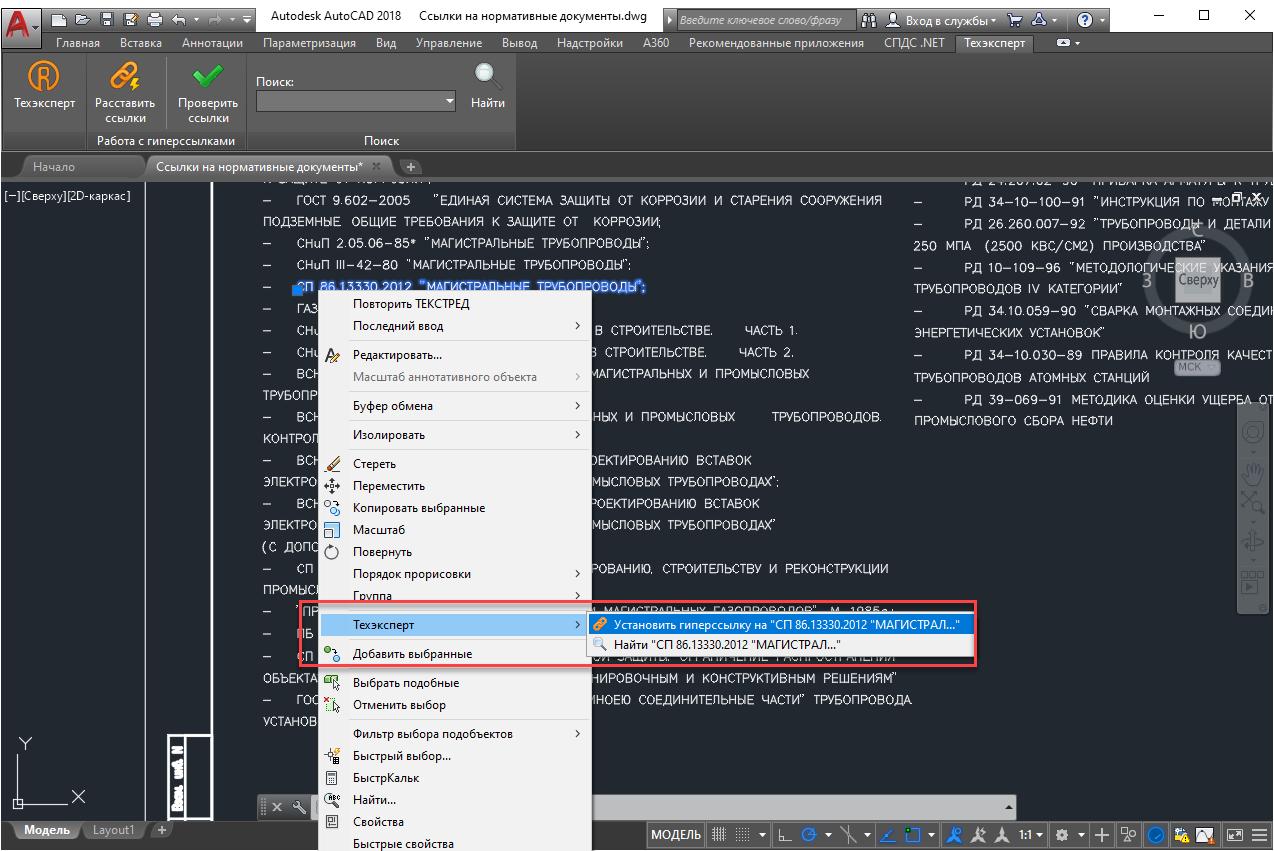This screenshot has height=851, width=1274.
Task: Open the AutoCAD application menu logo
Action: pos(20,24)
